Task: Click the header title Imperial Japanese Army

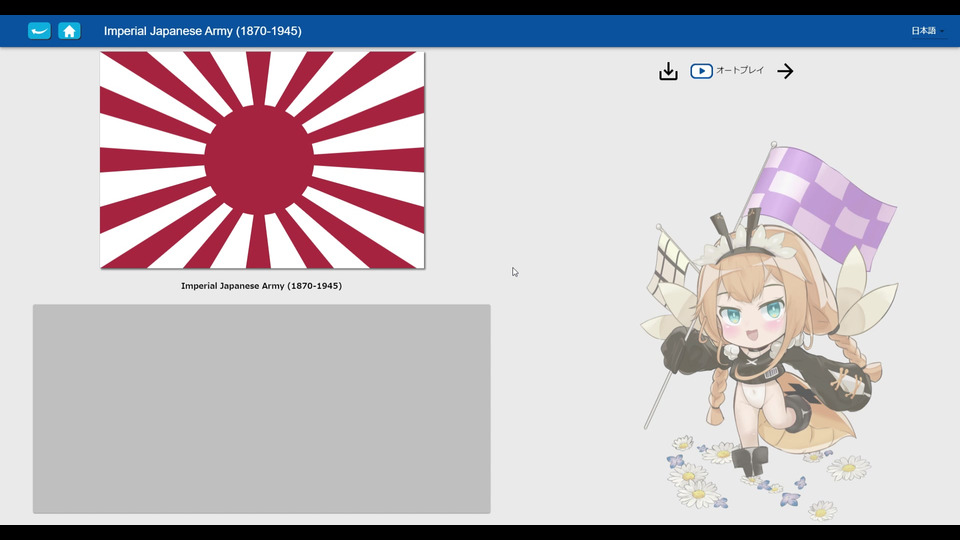Action: [x=203, y=31]
